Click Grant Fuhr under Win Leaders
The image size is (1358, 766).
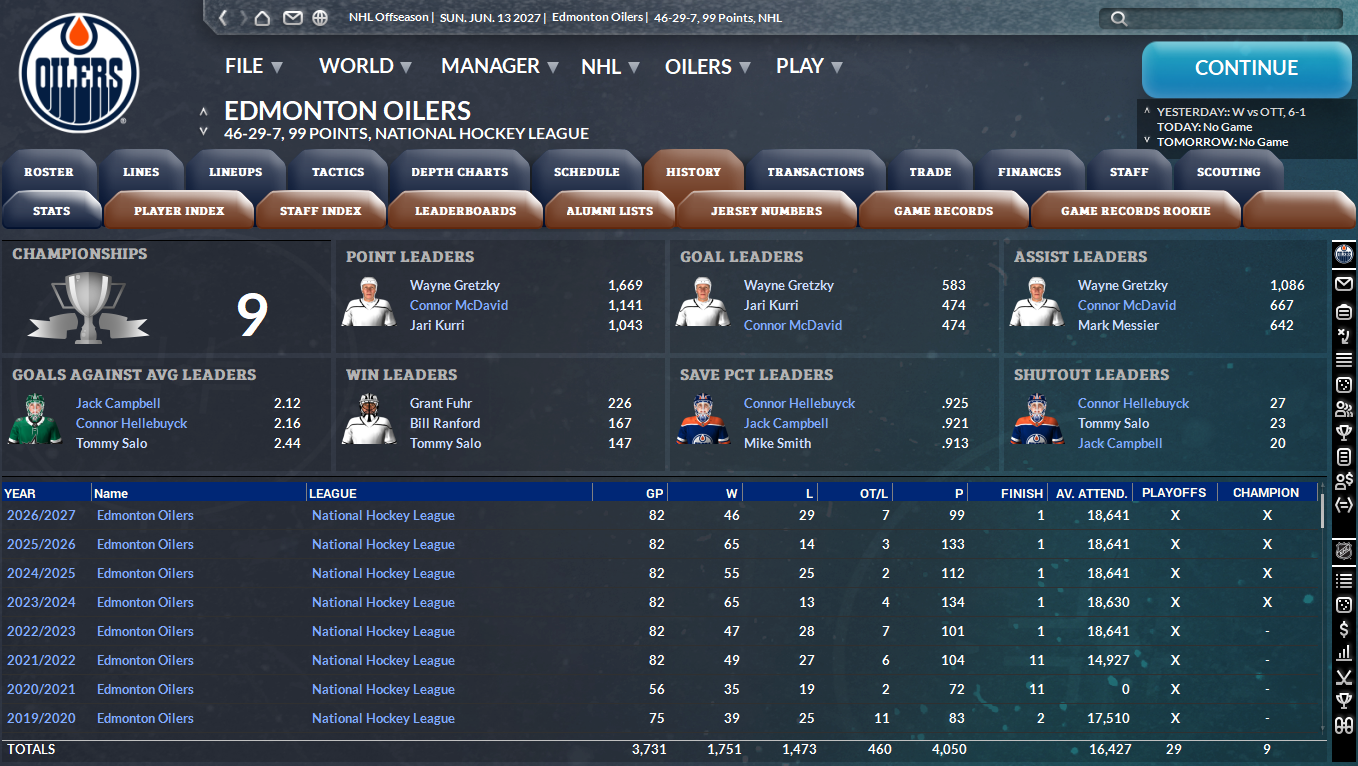point(441,403)
